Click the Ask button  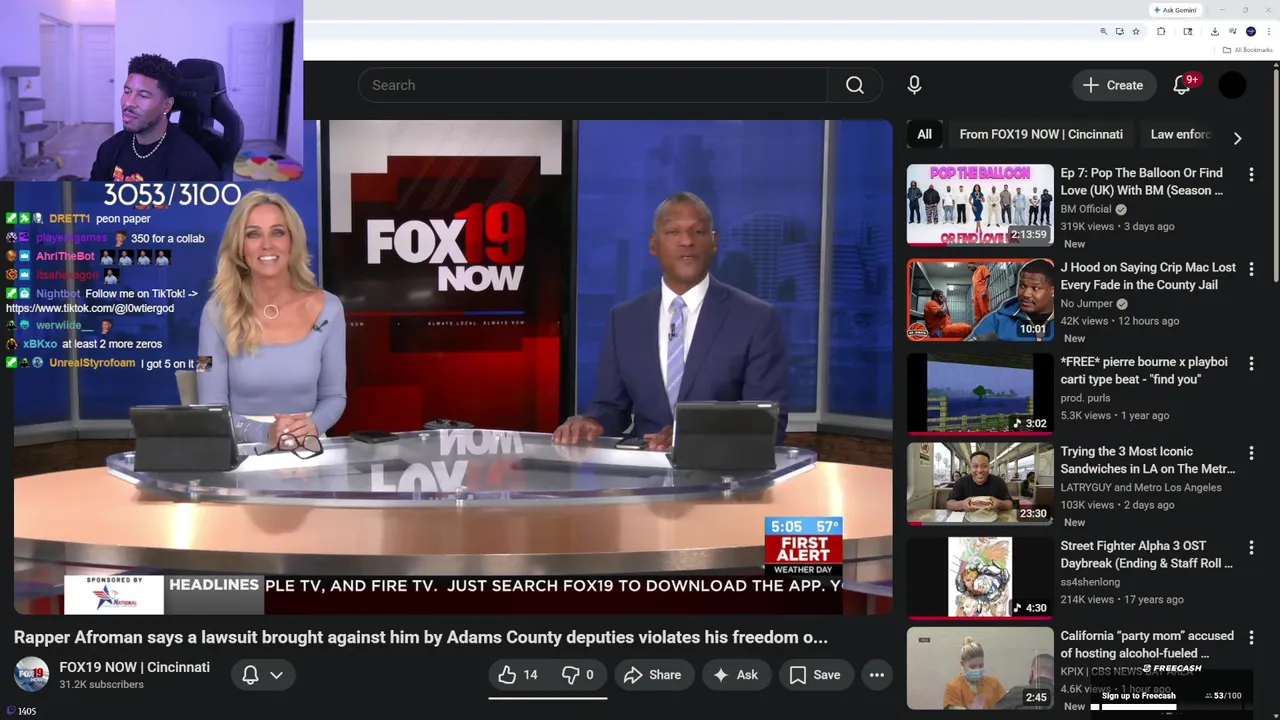[x=735, y=675]
